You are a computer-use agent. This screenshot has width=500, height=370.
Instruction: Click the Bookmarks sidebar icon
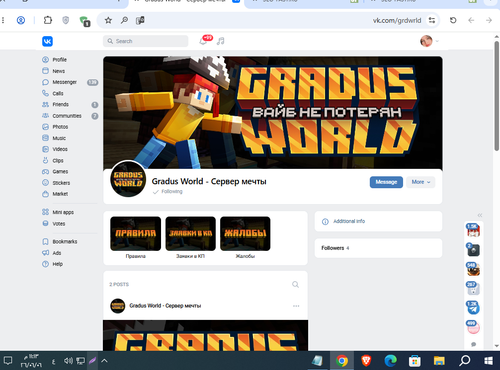point(45,241)
